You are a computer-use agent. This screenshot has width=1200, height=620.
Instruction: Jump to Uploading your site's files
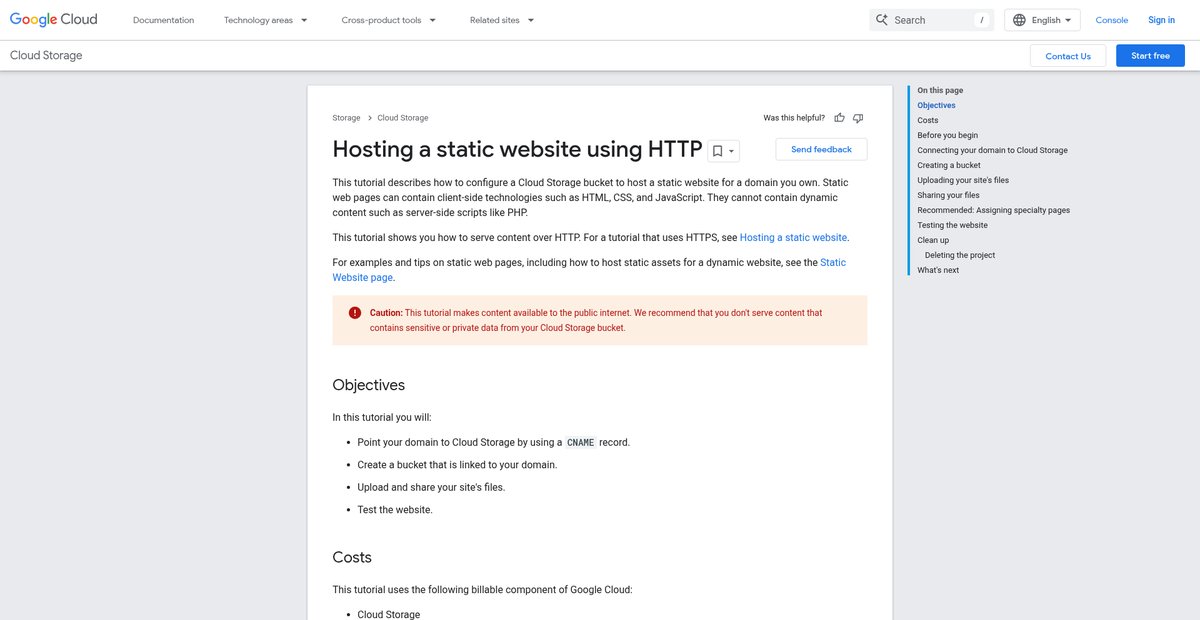click(963, 180)
